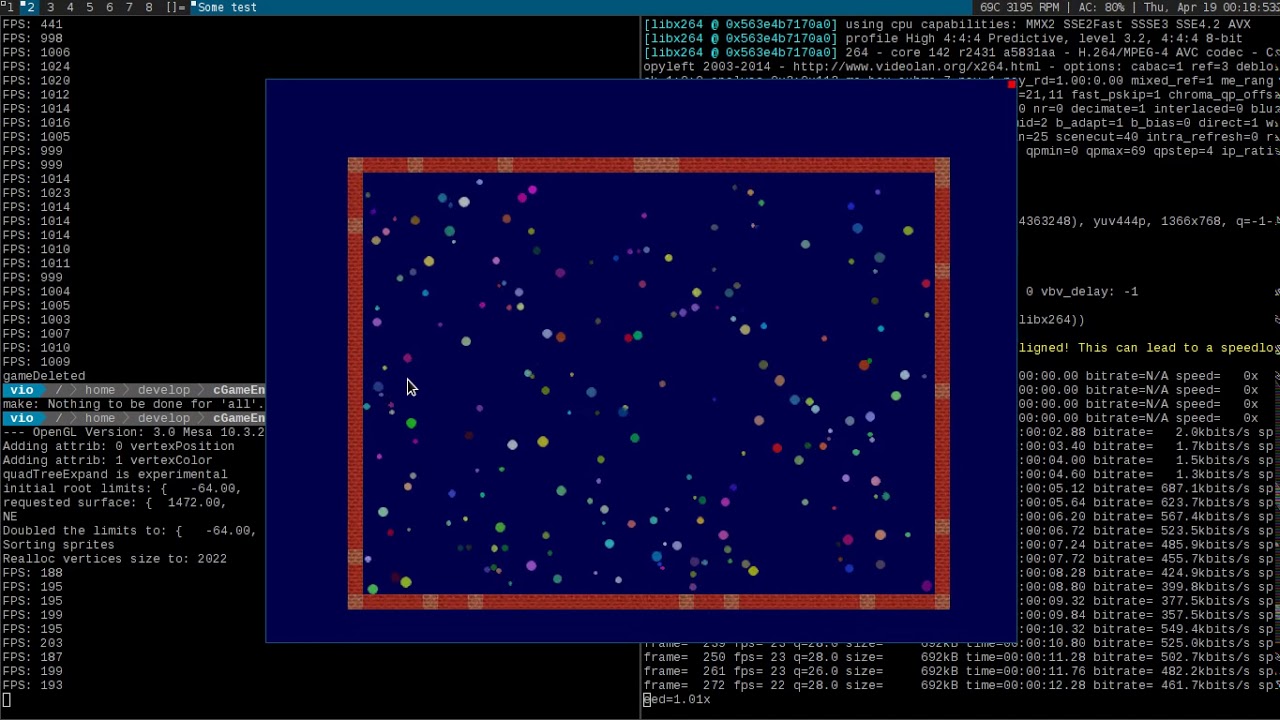Click 'FPS: 193' last line in left terminal
This screenshot has width=1280, height=720.
(x=32, y=685)
